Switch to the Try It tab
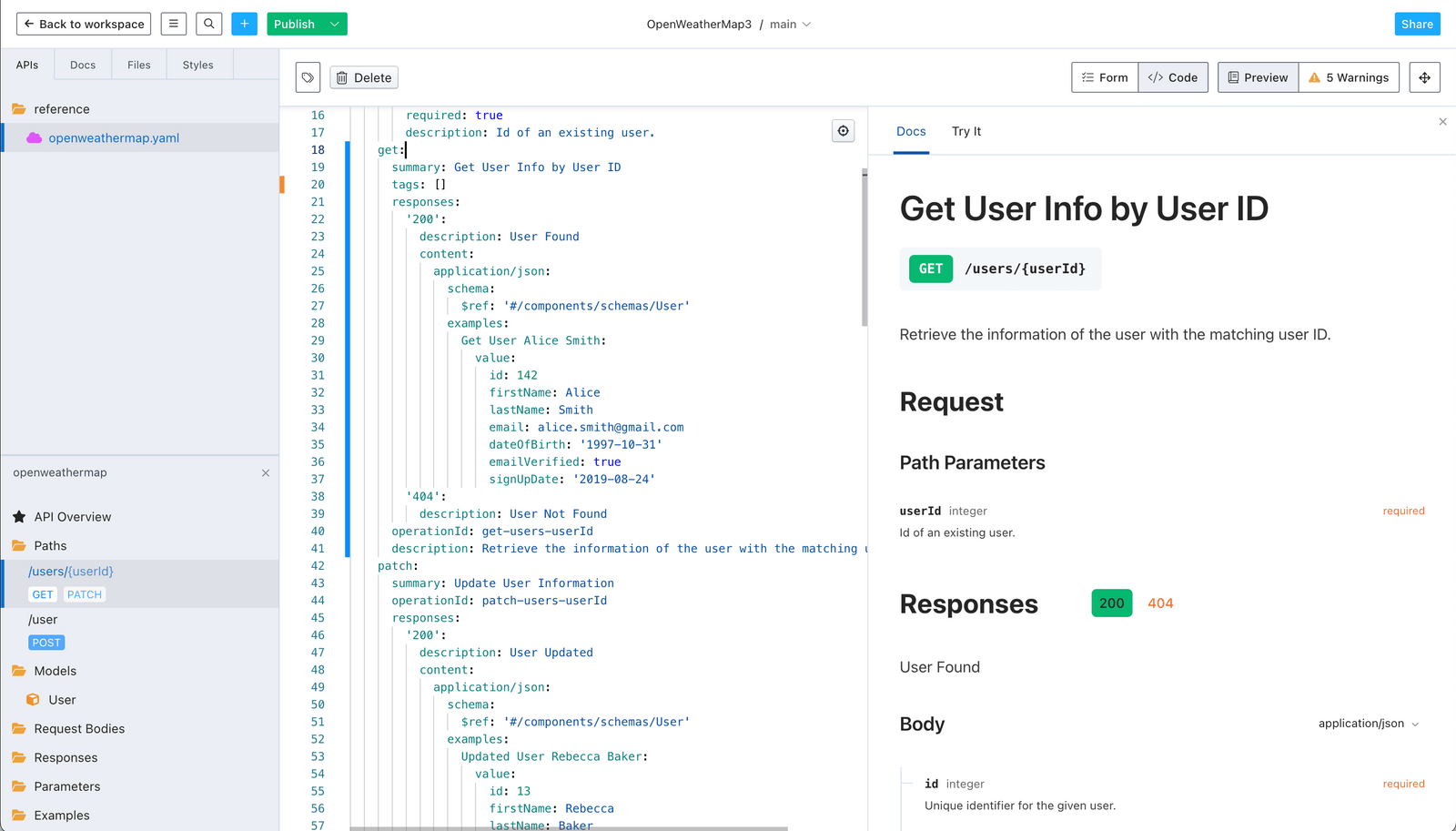 pos(966,131)
